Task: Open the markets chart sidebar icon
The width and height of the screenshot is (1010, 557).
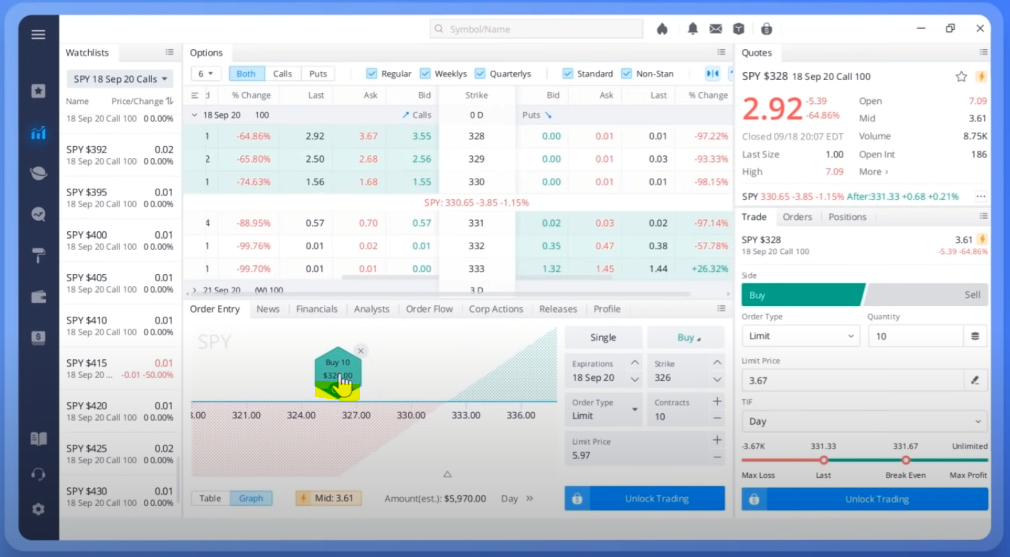Action: (x=38, y=133)
